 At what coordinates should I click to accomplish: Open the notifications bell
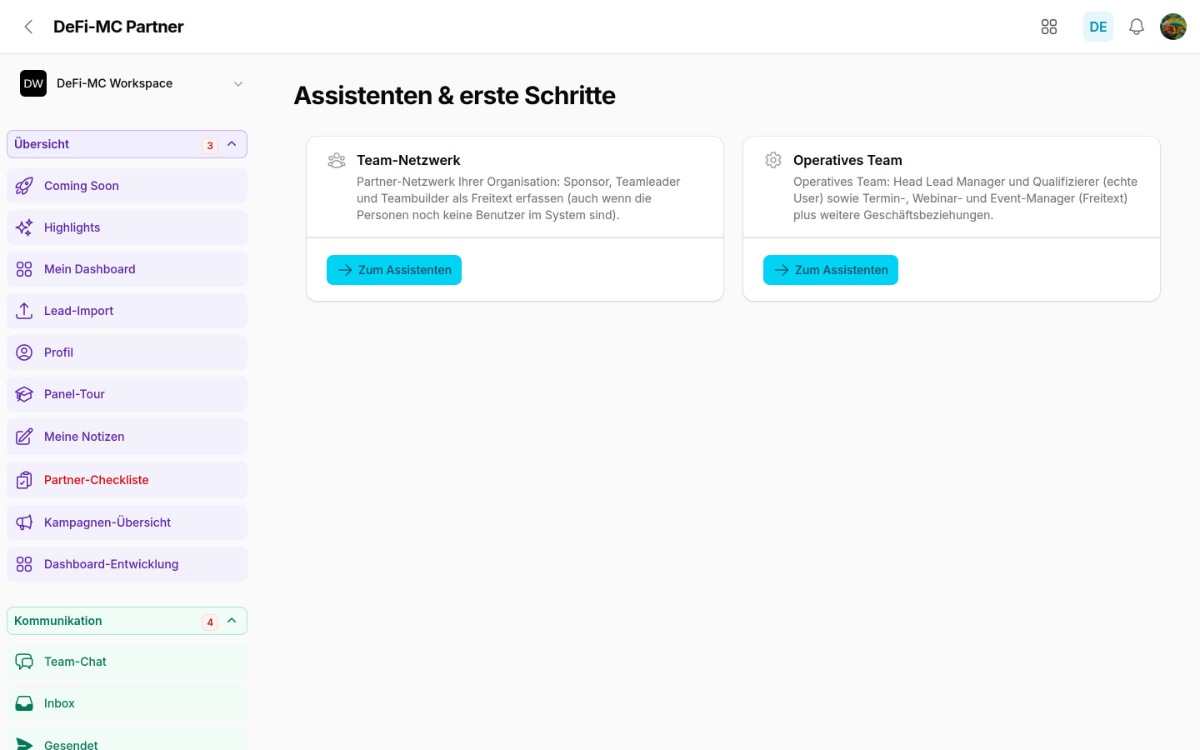1136,27
